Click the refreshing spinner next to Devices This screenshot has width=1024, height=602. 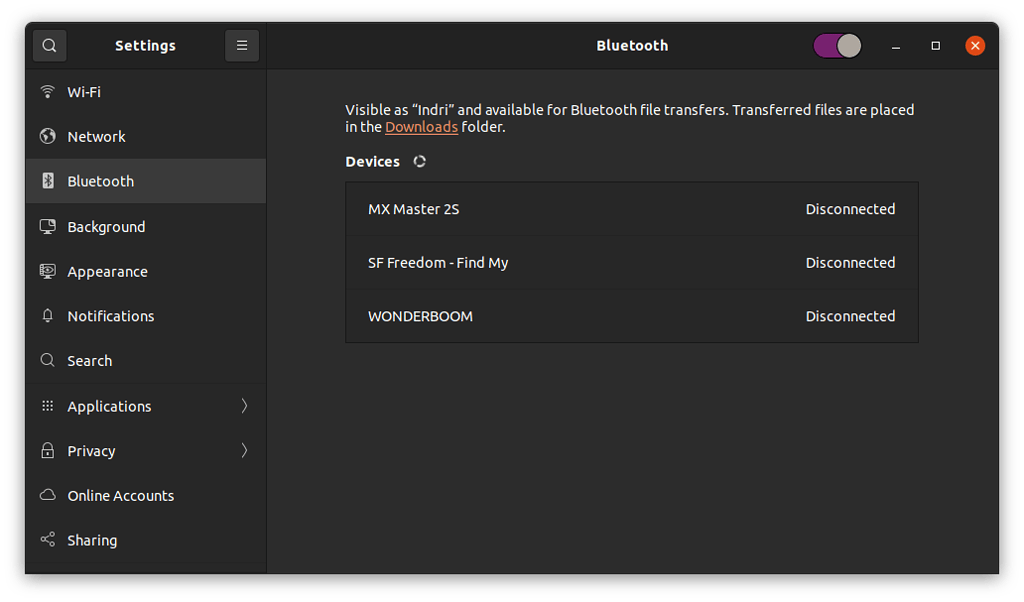[419, 160]
